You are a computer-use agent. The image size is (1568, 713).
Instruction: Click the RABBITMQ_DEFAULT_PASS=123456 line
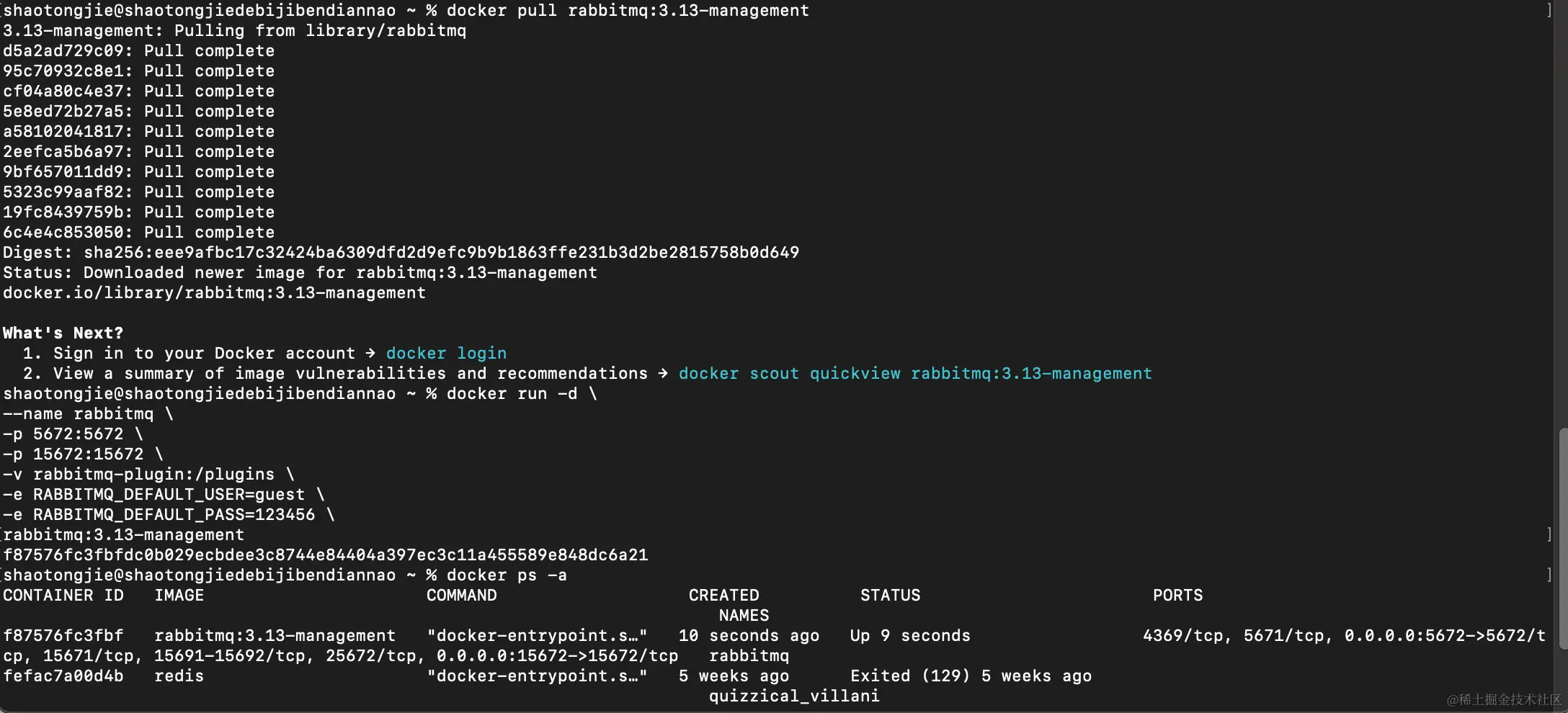point(169,514)
